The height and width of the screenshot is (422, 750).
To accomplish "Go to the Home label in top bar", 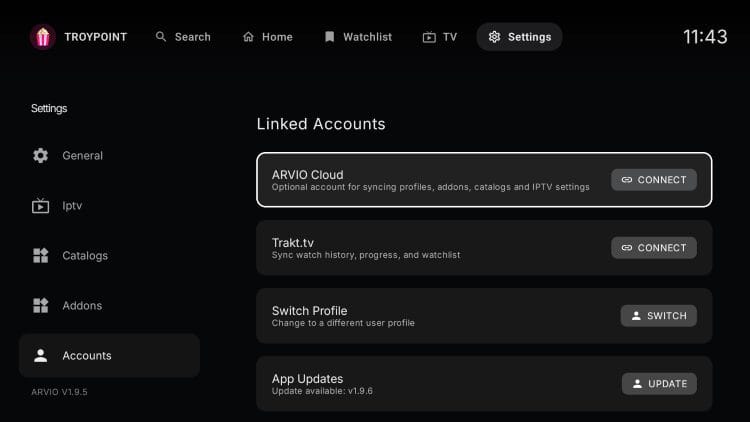I will tap(277, 37).
